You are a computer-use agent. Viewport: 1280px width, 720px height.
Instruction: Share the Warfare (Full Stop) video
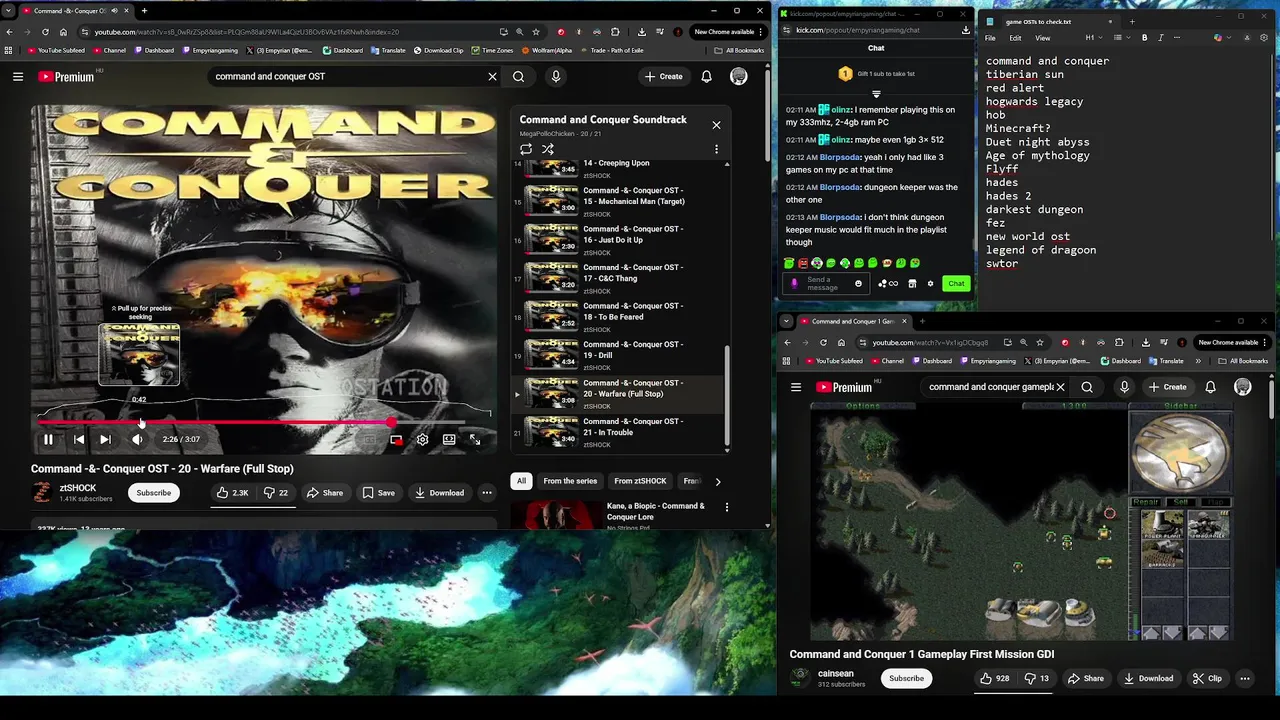pyautogui.click(x=325, y=493)
